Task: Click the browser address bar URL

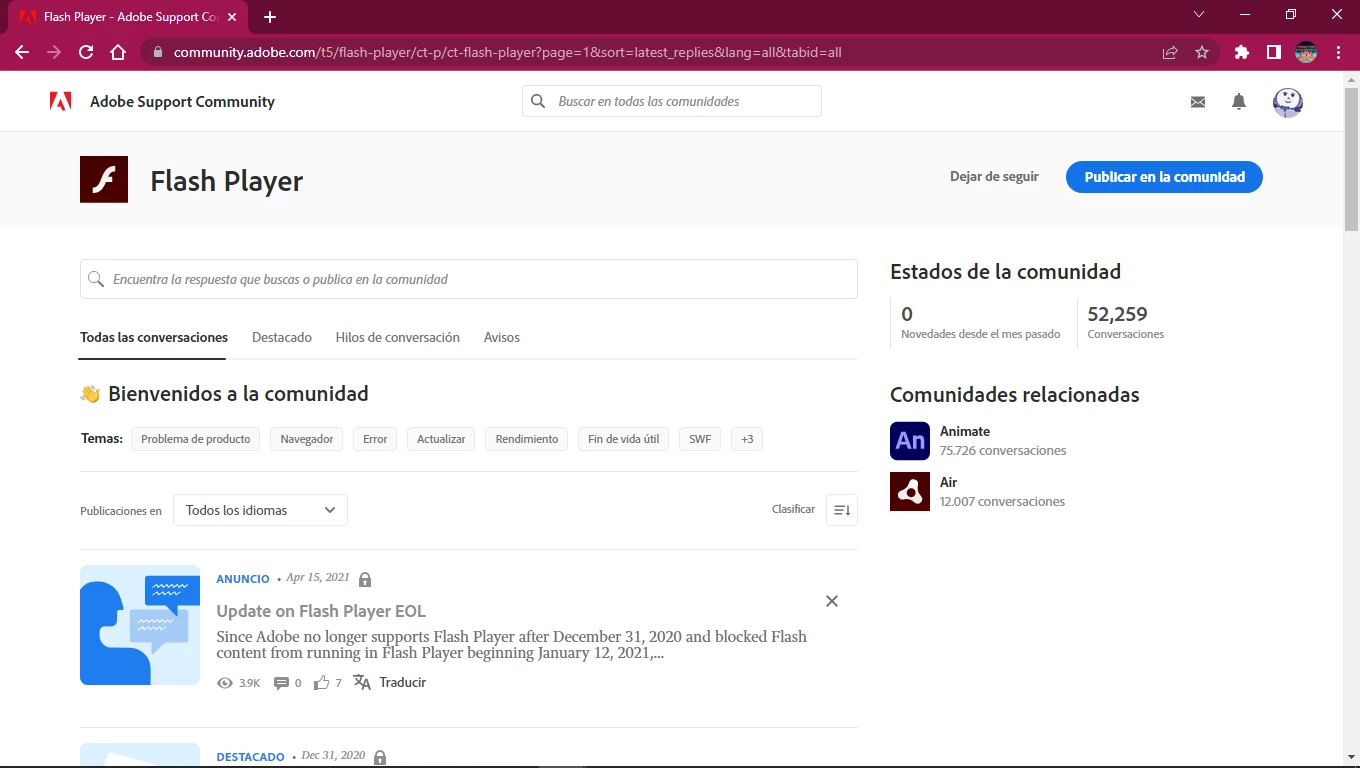Action: click(508, 52)
